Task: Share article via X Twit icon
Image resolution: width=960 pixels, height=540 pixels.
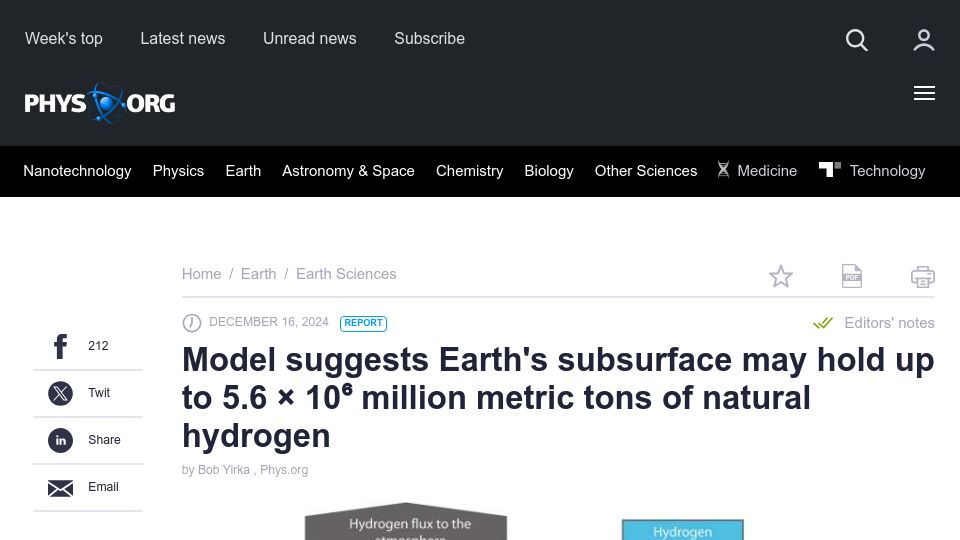Action: (60, 393)
